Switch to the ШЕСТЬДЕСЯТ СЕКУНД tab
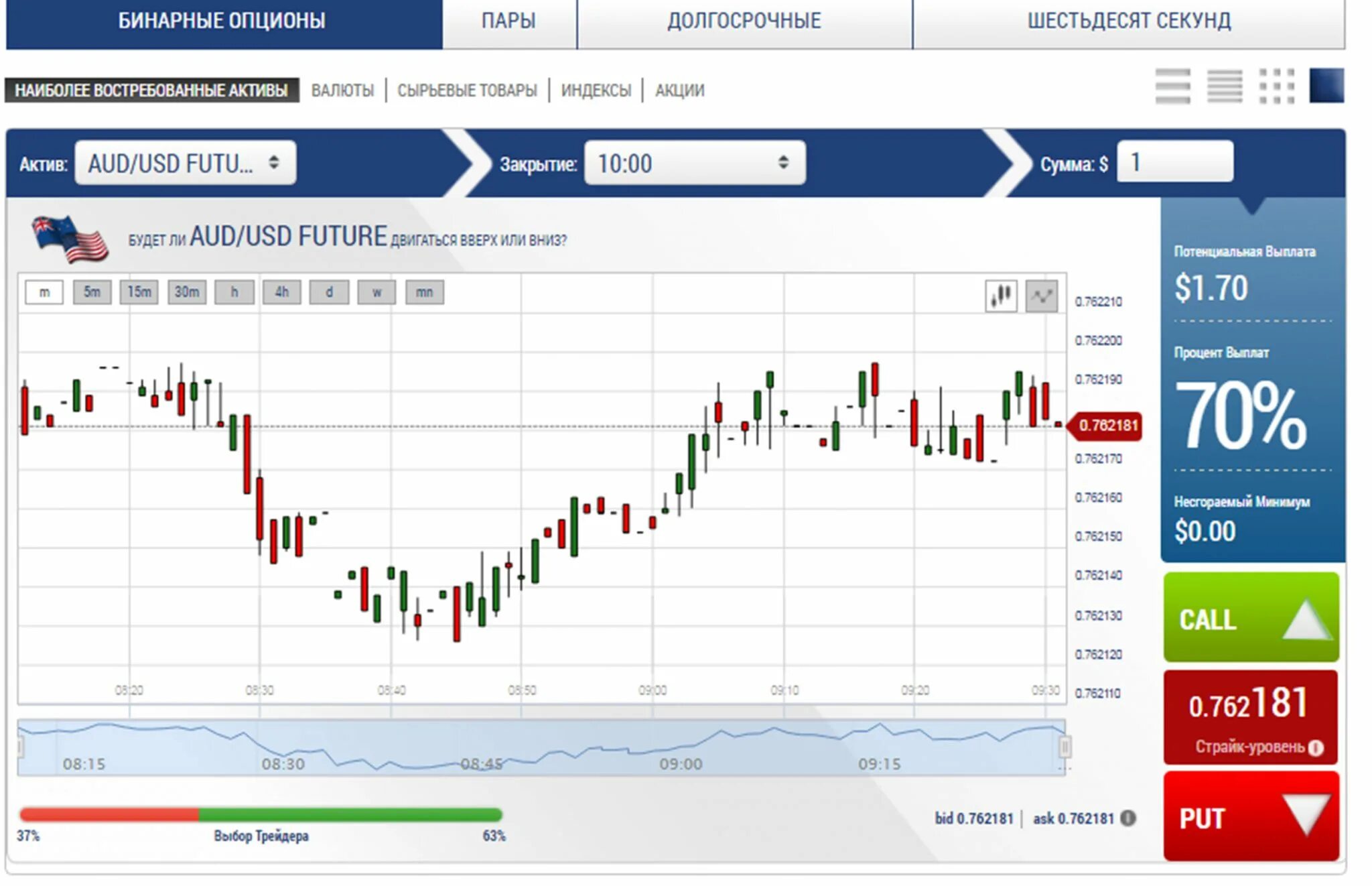Screen dimensions: 1372x886 coord(1129,21)
